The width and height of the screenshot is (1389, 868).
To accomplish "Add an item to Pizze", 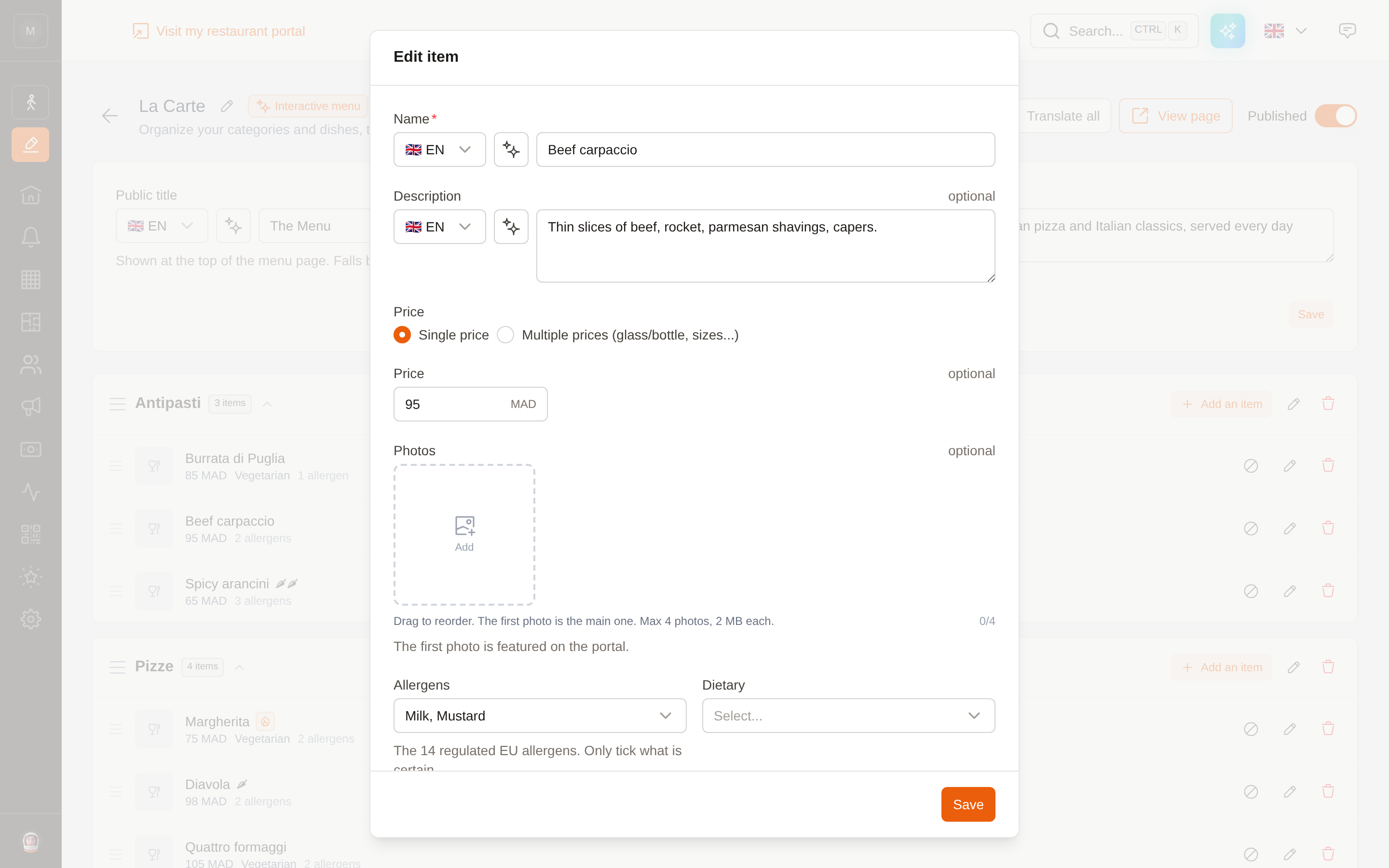I will [x=1222, y=668].
